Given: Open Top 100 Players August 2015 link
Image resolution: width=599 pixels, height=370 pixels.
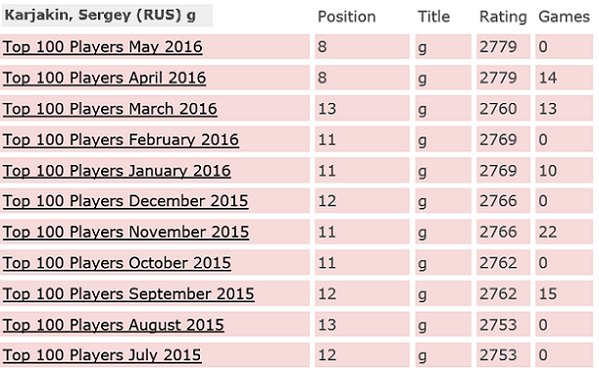Looking at the screenshot, I should (x=113, y=325).
